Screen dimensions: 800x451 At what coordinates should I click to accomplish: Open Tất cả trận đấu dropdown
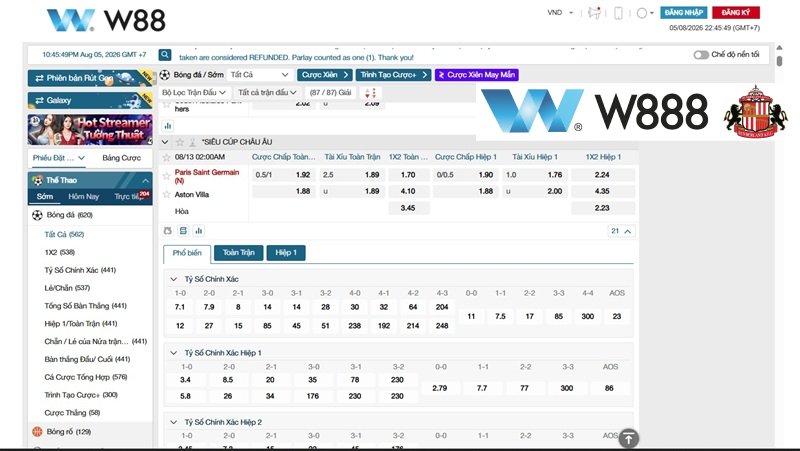tap(267, 92)
